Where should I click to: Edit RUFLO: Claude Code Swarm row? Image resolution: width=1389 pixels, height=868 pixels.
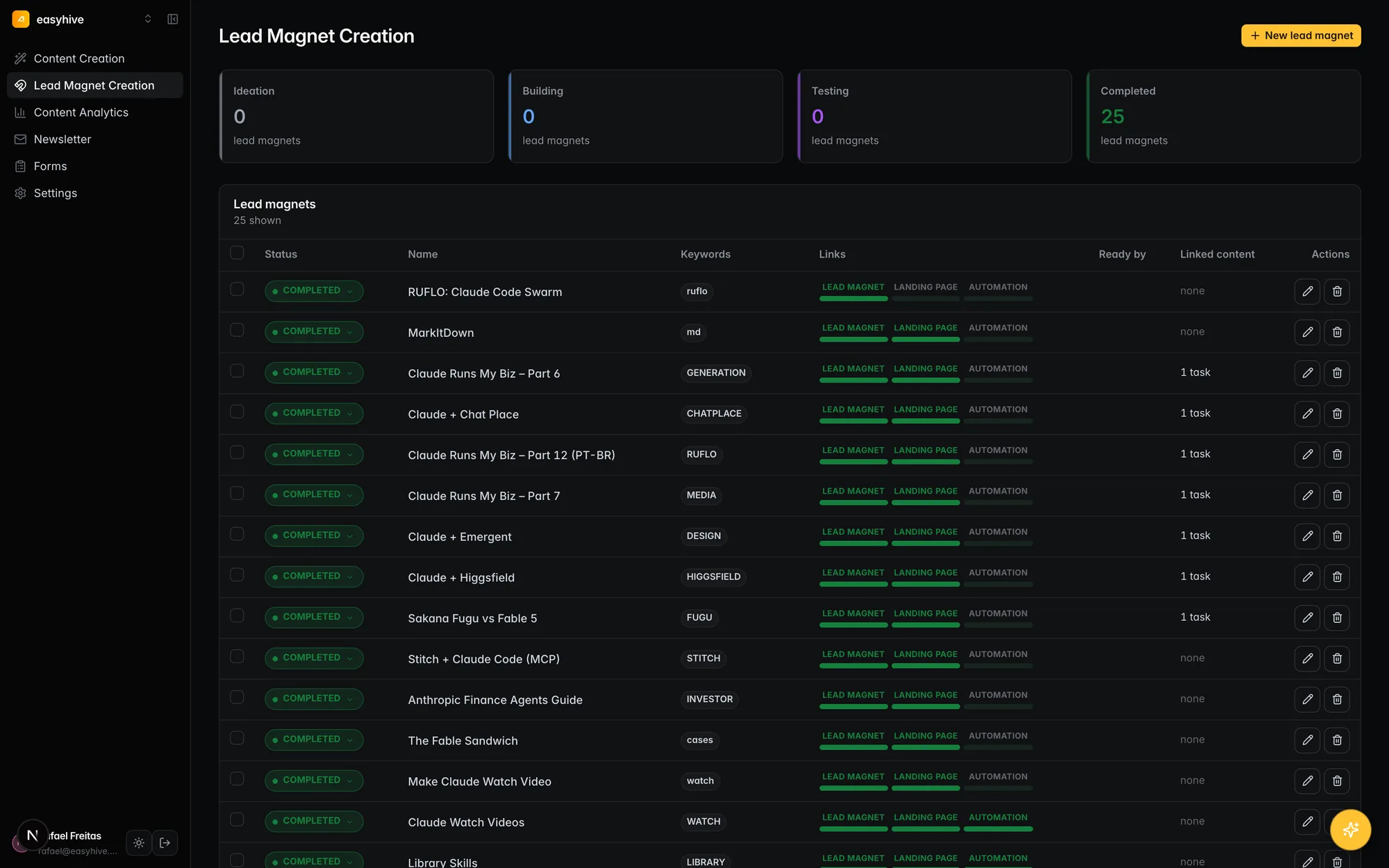pos(1307,292)
